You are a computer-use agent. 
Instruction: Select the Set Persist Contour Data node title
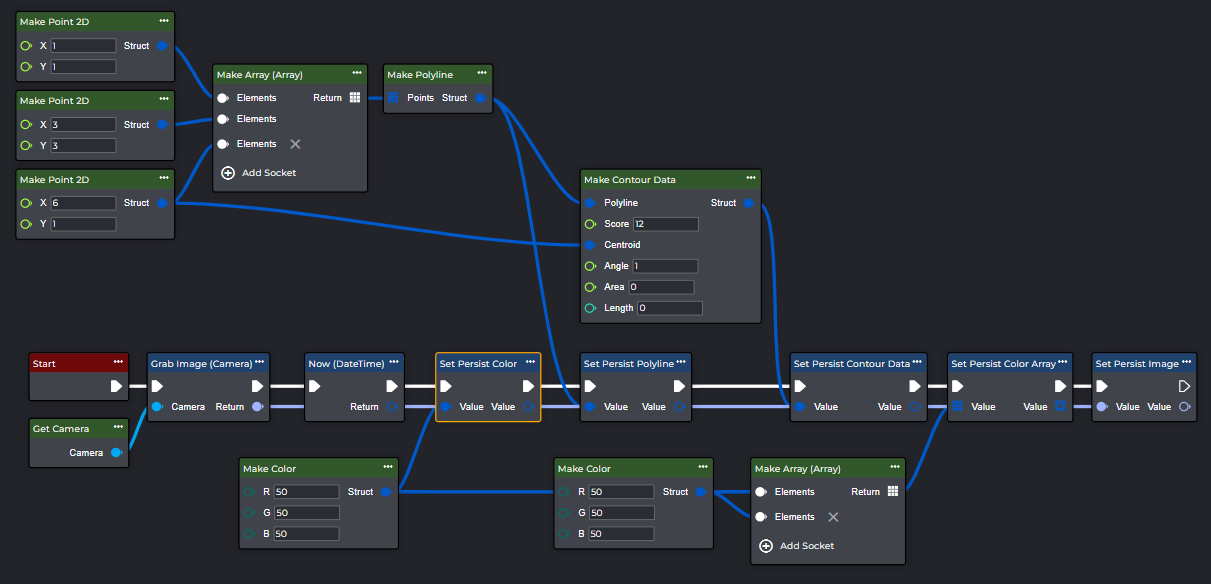(851, 364)
